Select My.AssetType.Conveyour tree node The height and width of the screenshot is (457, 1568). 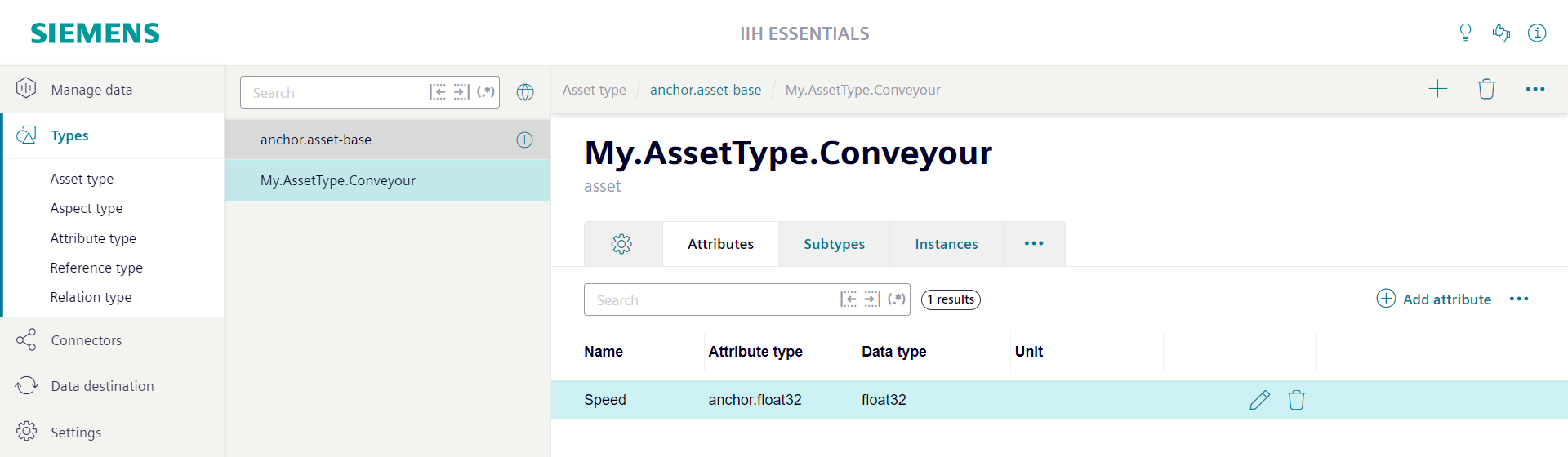pyautogui.click(x=387, y=180)
